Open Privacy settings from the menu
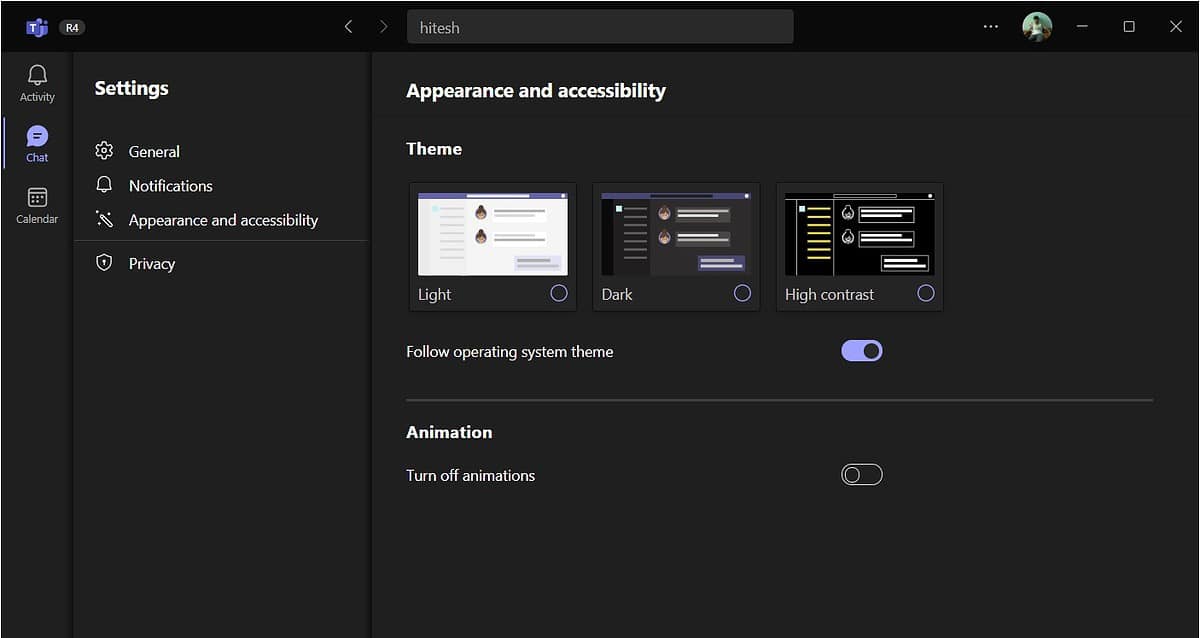The width and height of the screenshot is (1200, 638). click(x=152, y=263)
